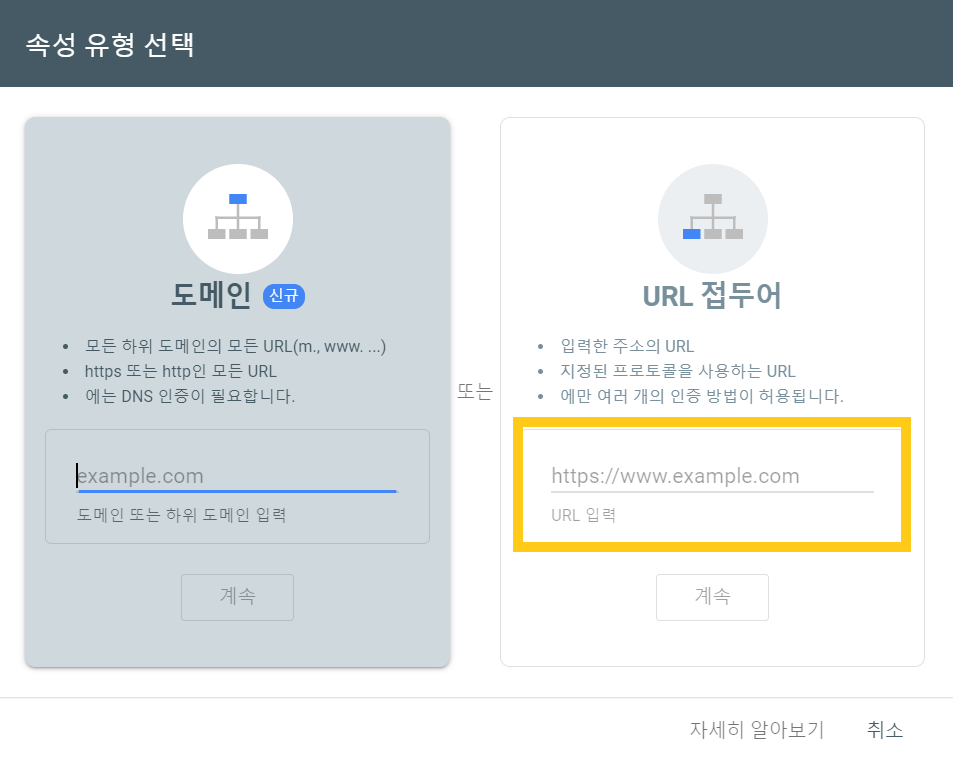This screenshot has width=953, height=762.
Task: Click the URL 입력 helper label
Action: 583,515
